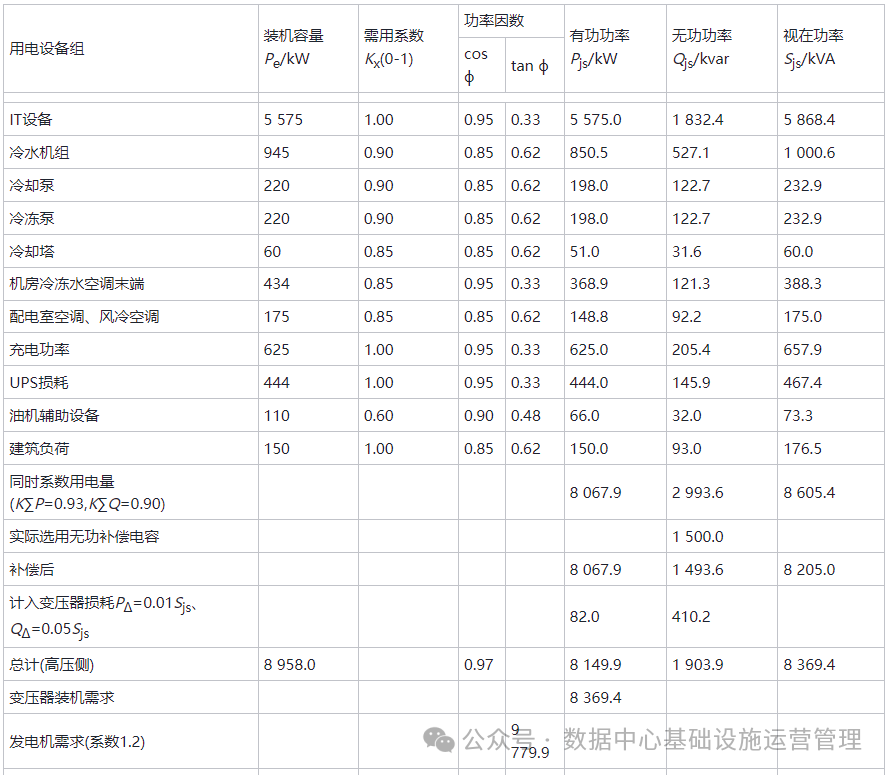Click the 冷水机组 row label
This screenshot has width=890, height=775.
click(x=39, y=153)
